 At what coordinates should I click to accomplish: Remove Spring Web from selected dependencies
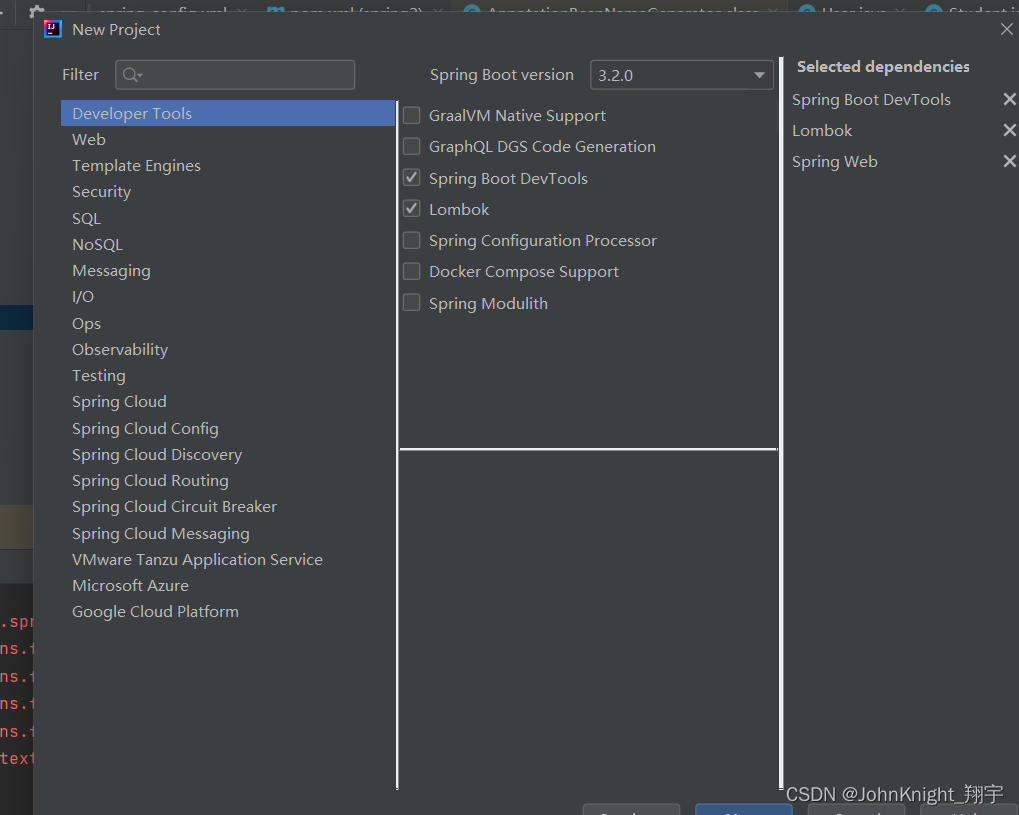tap(1009, 160)
